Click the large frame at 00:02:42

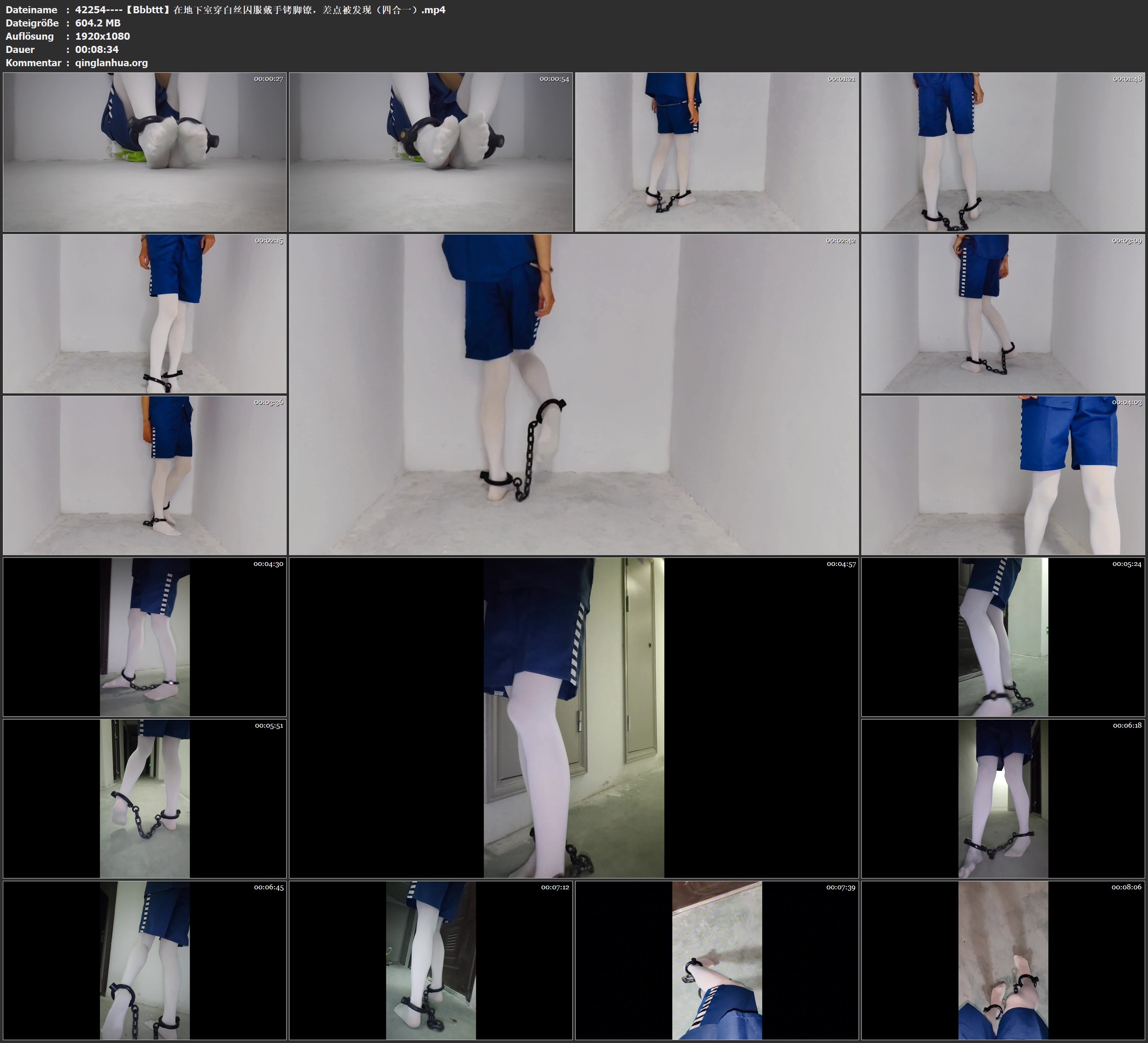pyautogui.click(x=573, y=394)
